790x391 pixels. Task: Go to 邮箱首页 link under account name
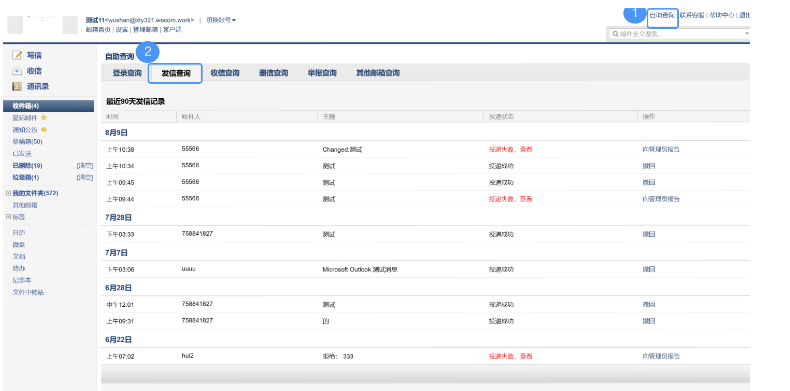98,30
